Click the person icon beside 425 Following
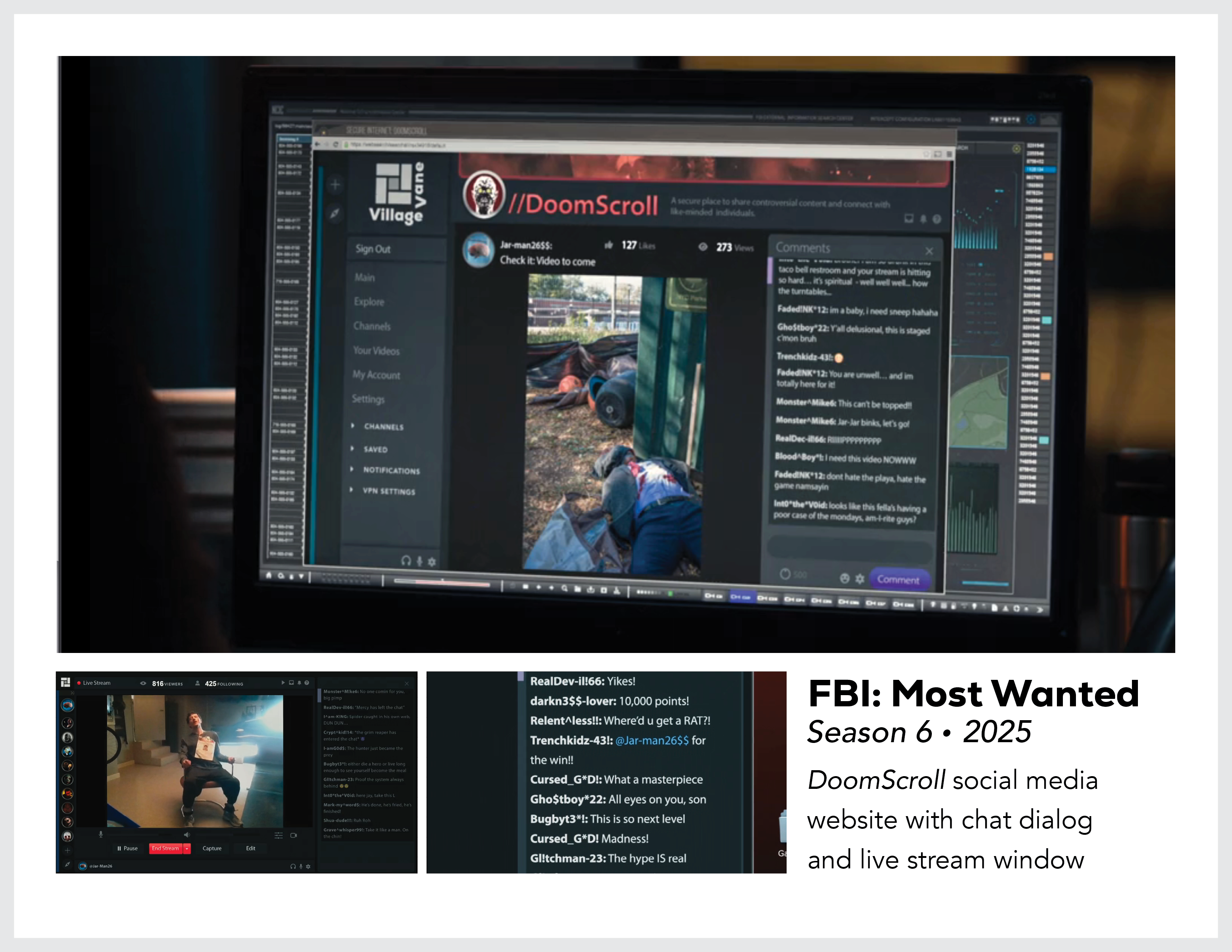This screenshot has width=1232, height=952. pyautogui.click(x=197, y=684)
